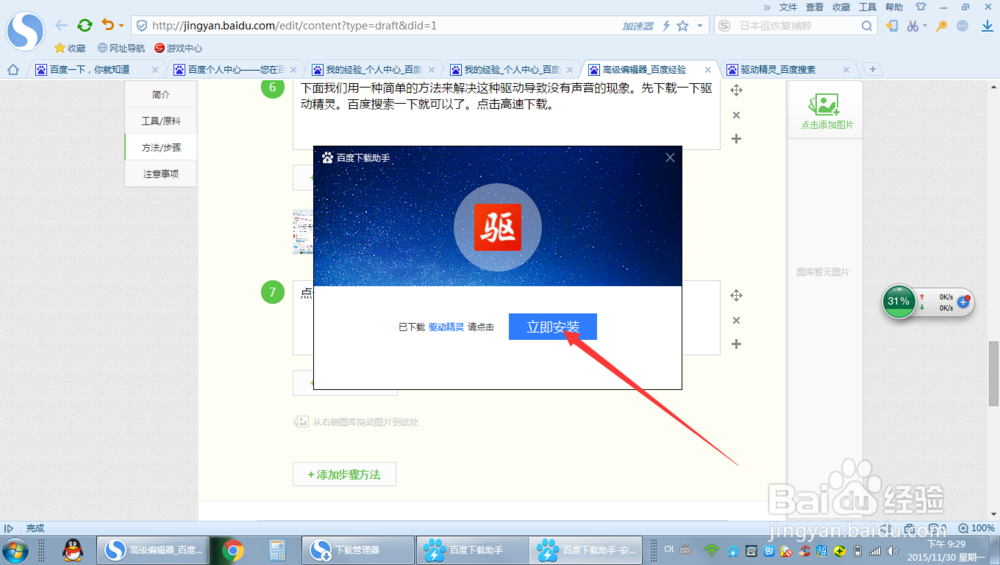Click 点击添加图片 upload button
The image size is (1000, 565).
(x=826, y=110)
